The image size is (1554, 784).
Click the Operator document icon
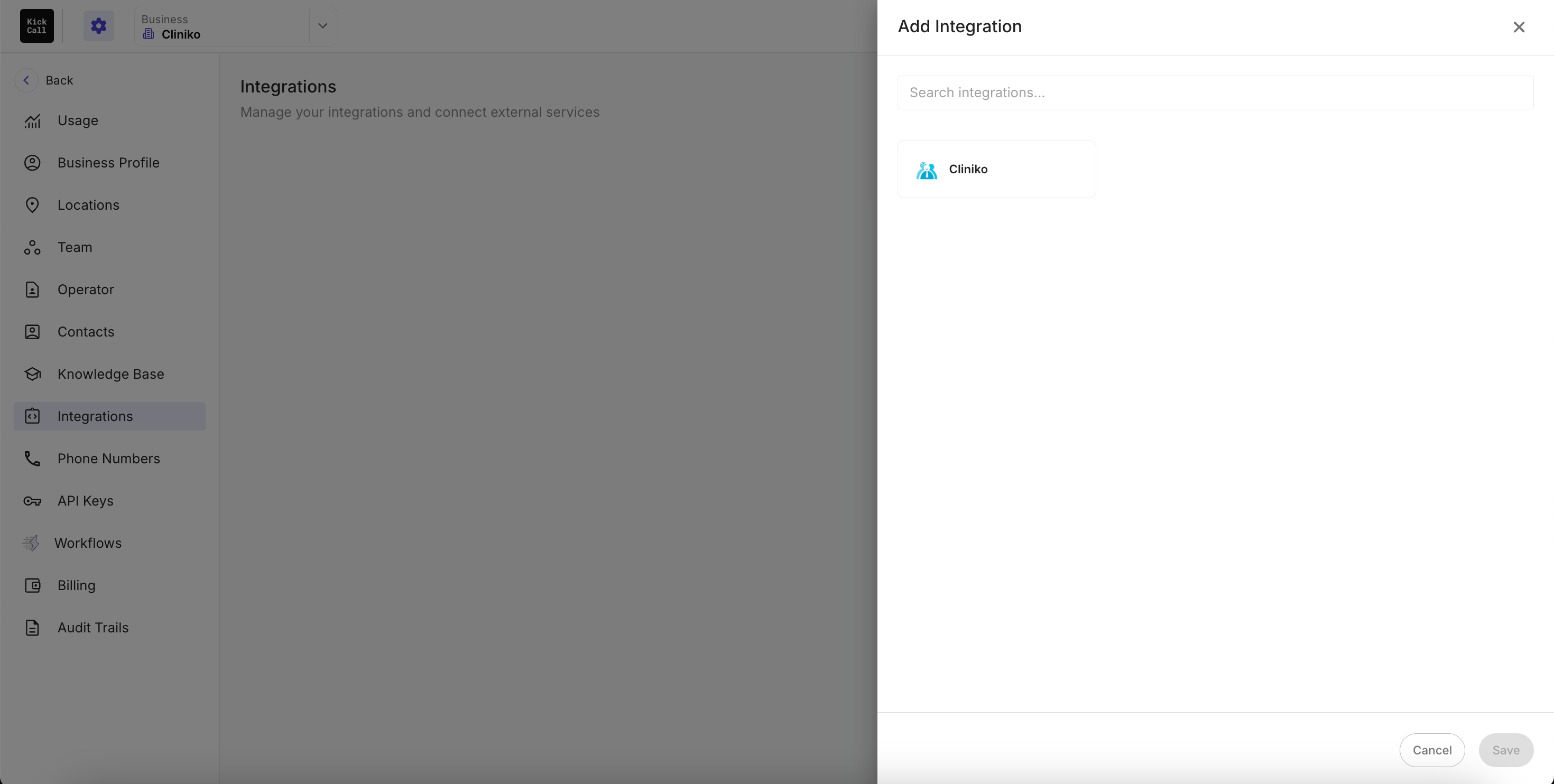tap(33, 290)
